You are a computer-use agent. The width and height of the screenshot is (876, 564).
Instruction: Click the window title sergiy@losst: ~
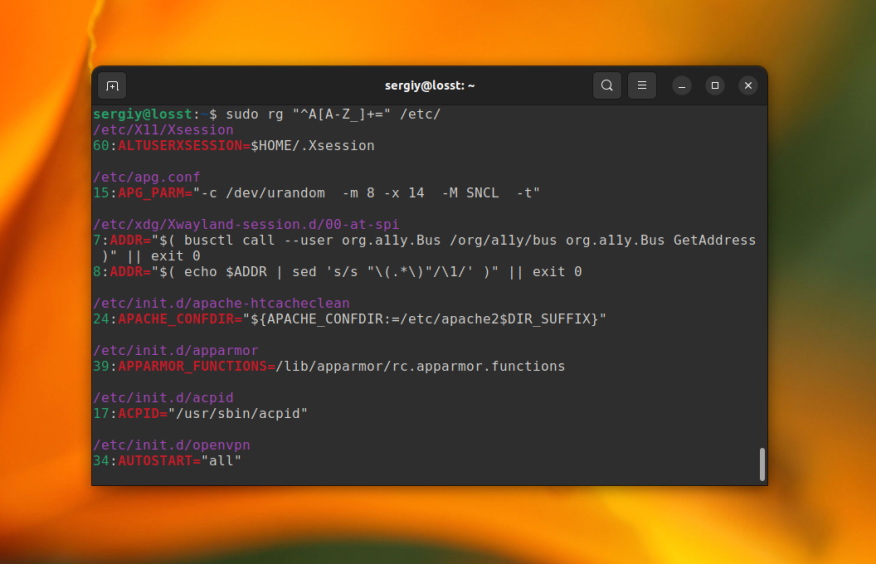pos(429,86)
